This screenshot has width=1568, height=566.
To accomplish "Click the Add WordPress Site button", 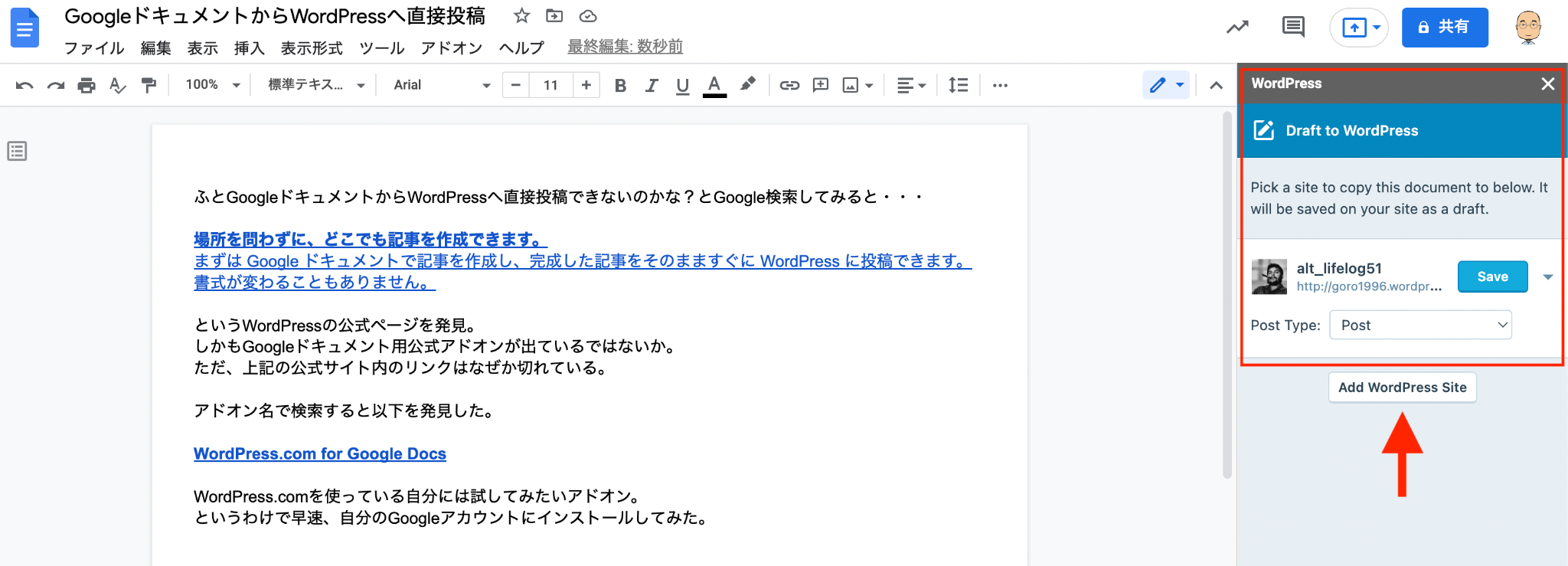I will [1402, 388].
